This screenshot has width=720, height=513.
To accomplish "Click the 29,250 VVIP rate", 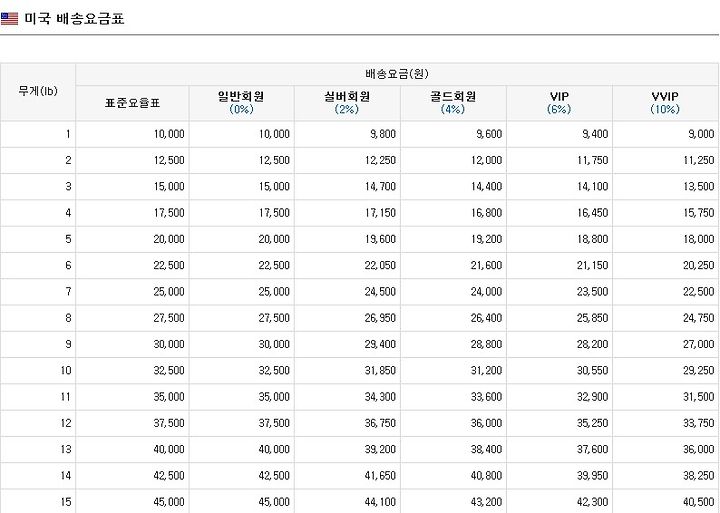I will [x=698, y=371].
